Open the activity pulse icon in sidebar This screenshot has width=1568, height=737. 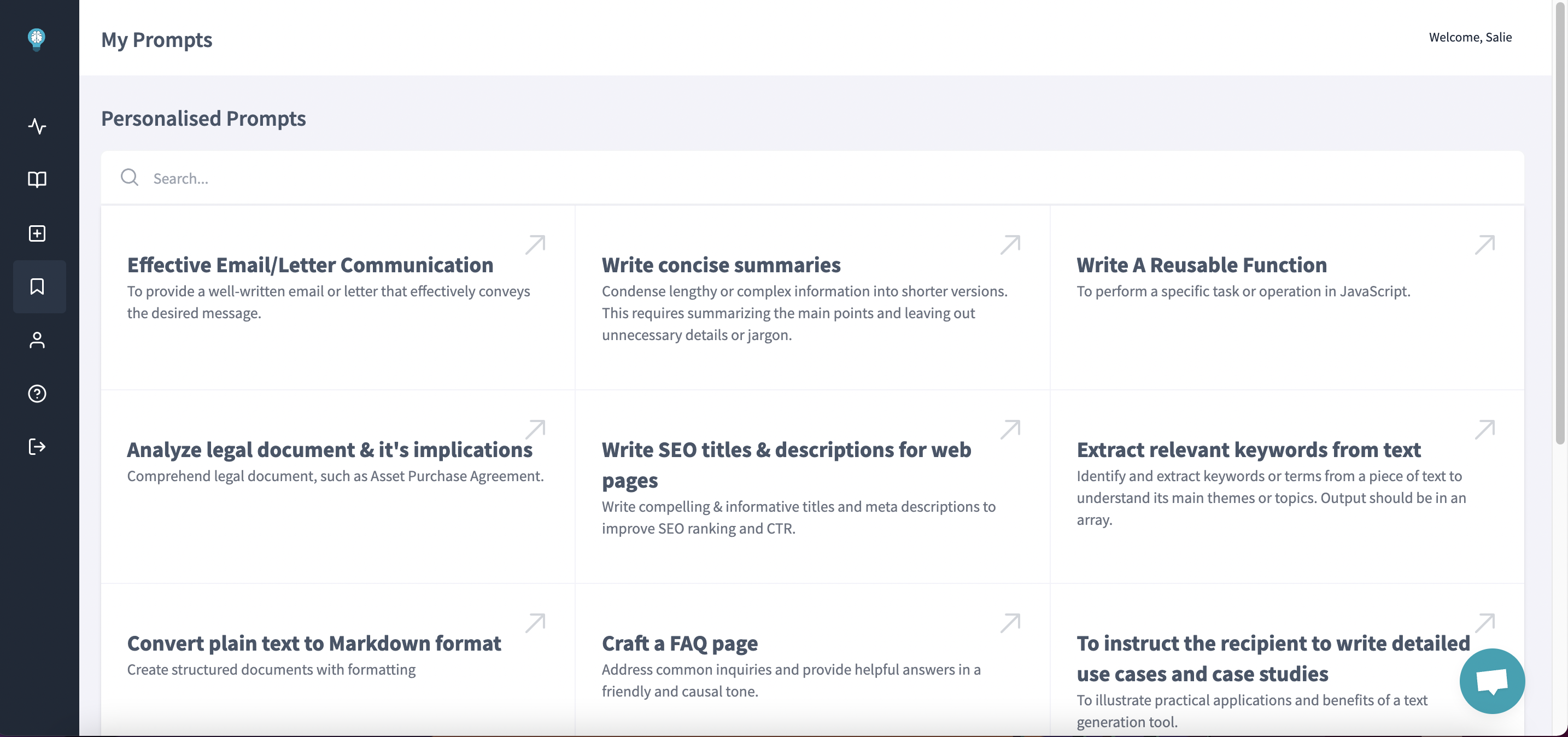coord(37,126)
